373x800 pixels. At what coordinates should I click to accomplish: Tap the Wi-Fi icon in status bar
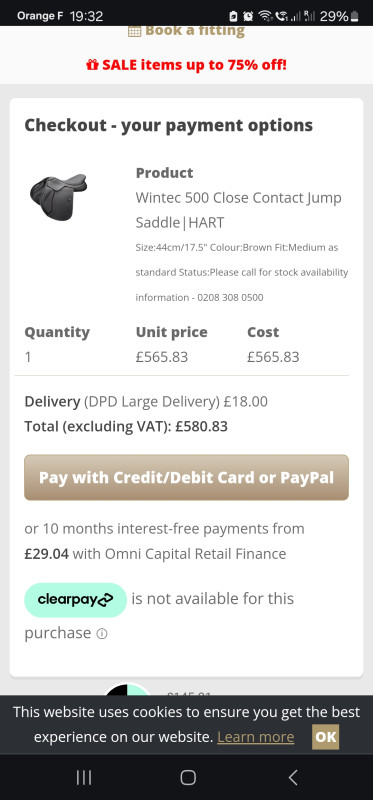click(x=264, y=16)
